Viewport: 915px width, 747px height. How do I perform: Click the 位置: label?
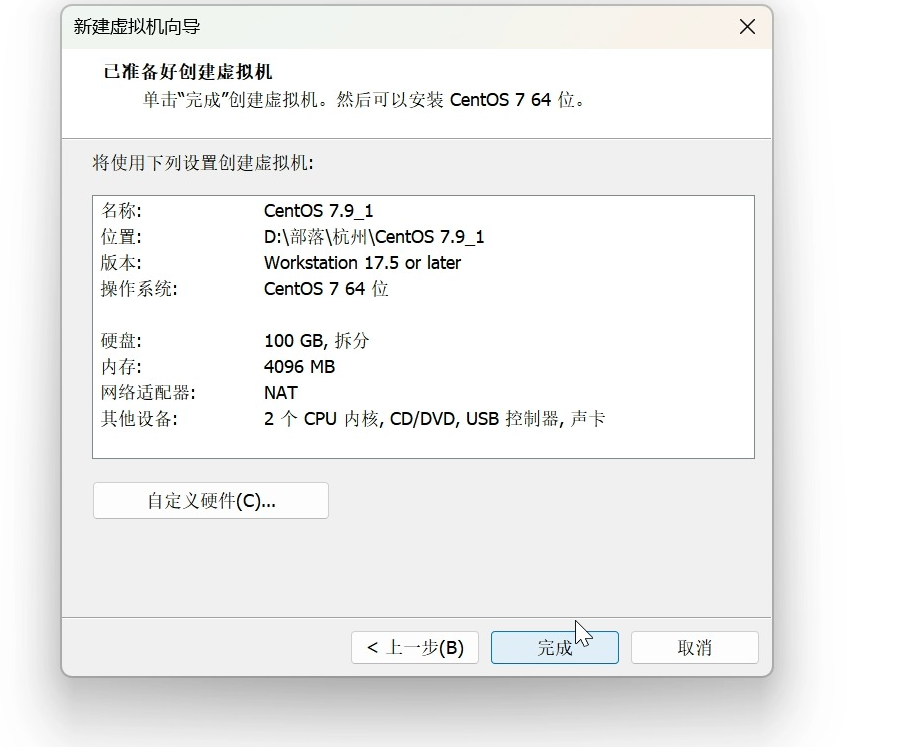coord(121,237)
